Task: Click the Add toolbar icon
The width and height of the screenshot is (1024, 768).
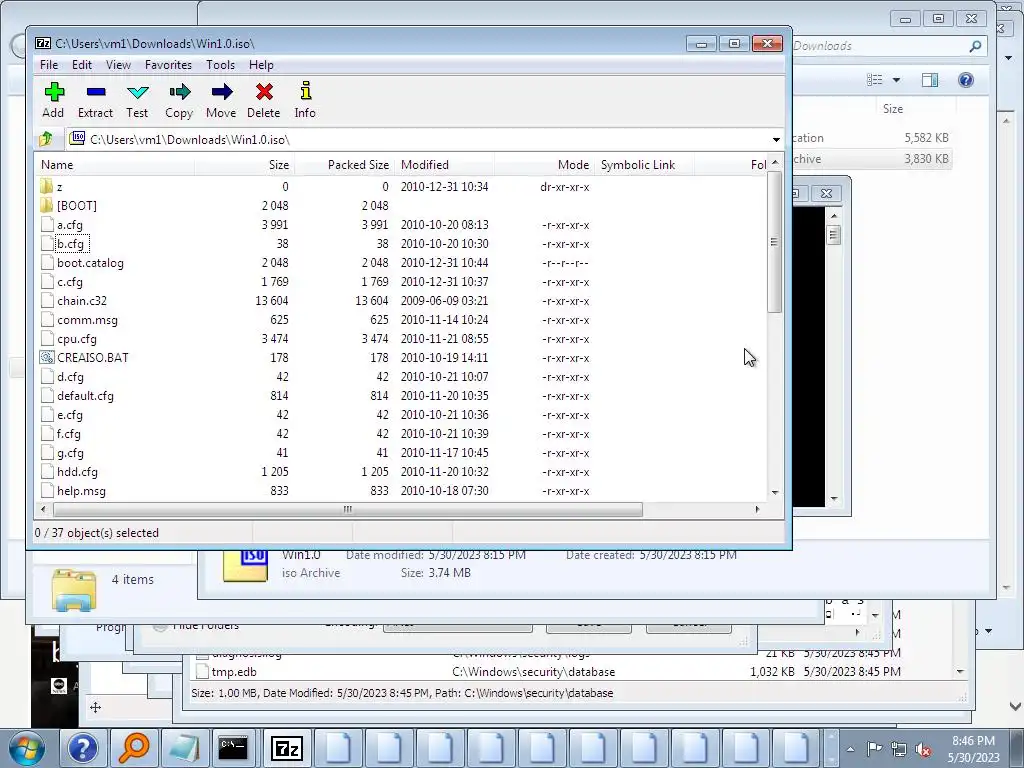Action: click(x=54, y=92)
